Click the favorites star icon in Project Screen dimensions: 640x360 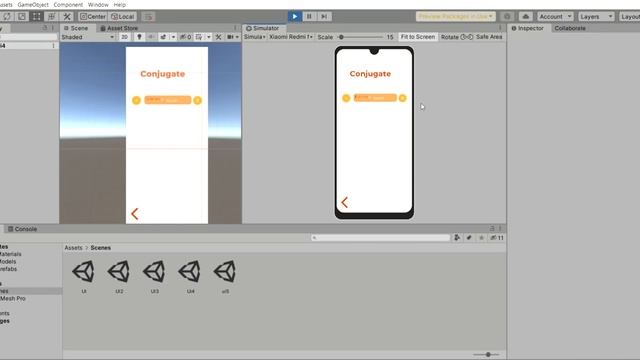point(482,238)
